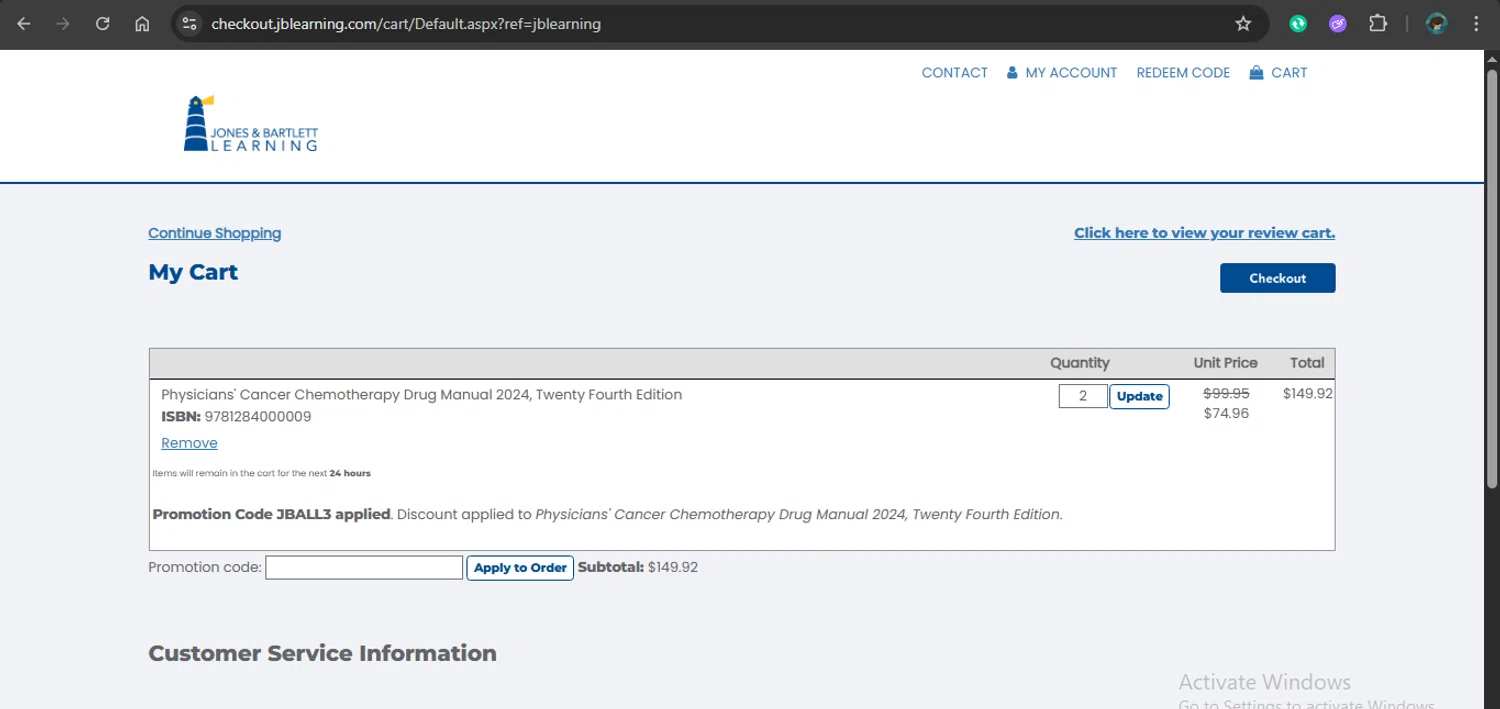Click the Promotion code input field
1500x709 pixels.
[x=364, y=567]
